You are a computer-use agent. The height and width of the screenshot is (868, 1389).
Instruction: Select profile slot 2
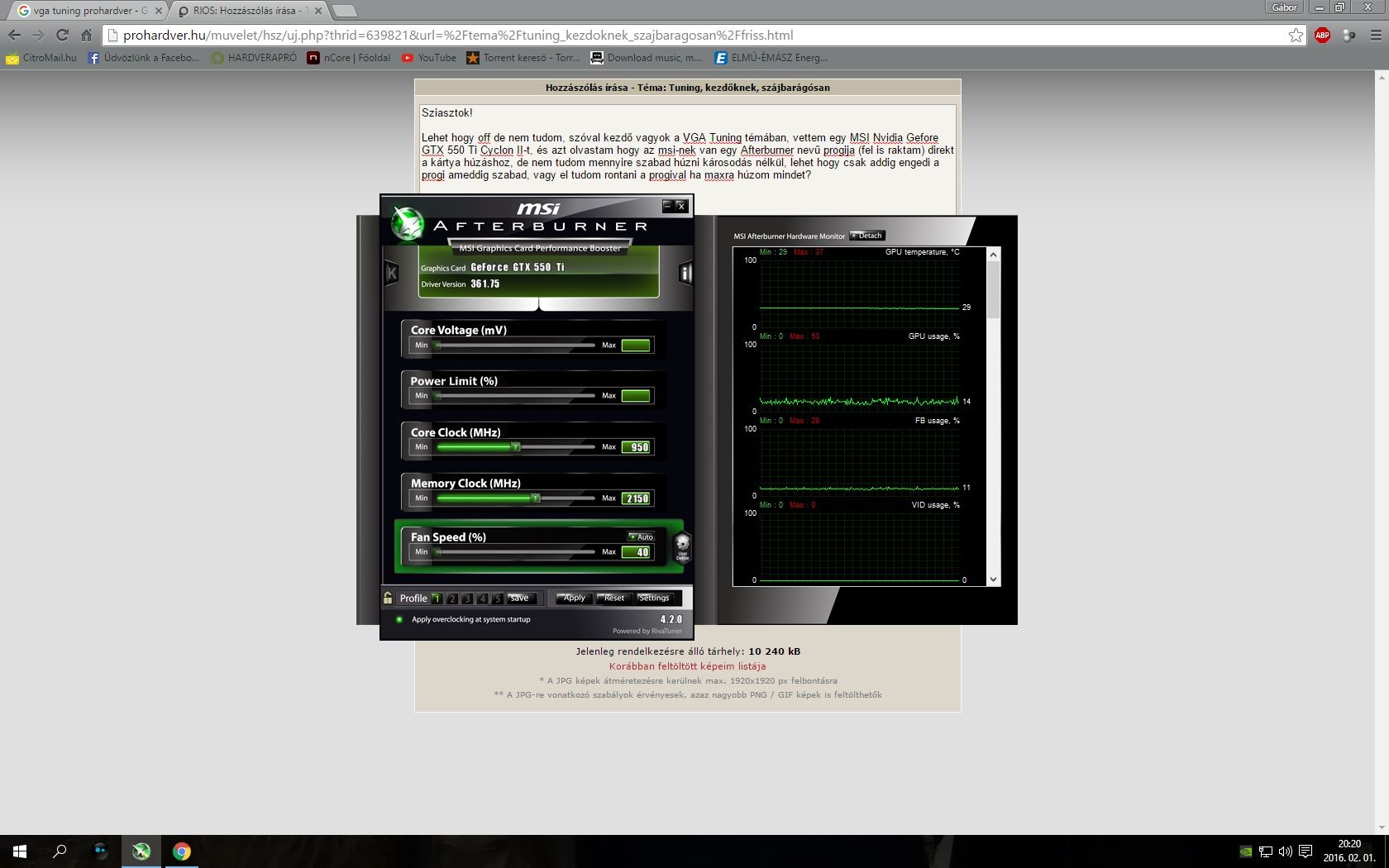(452, 599)
